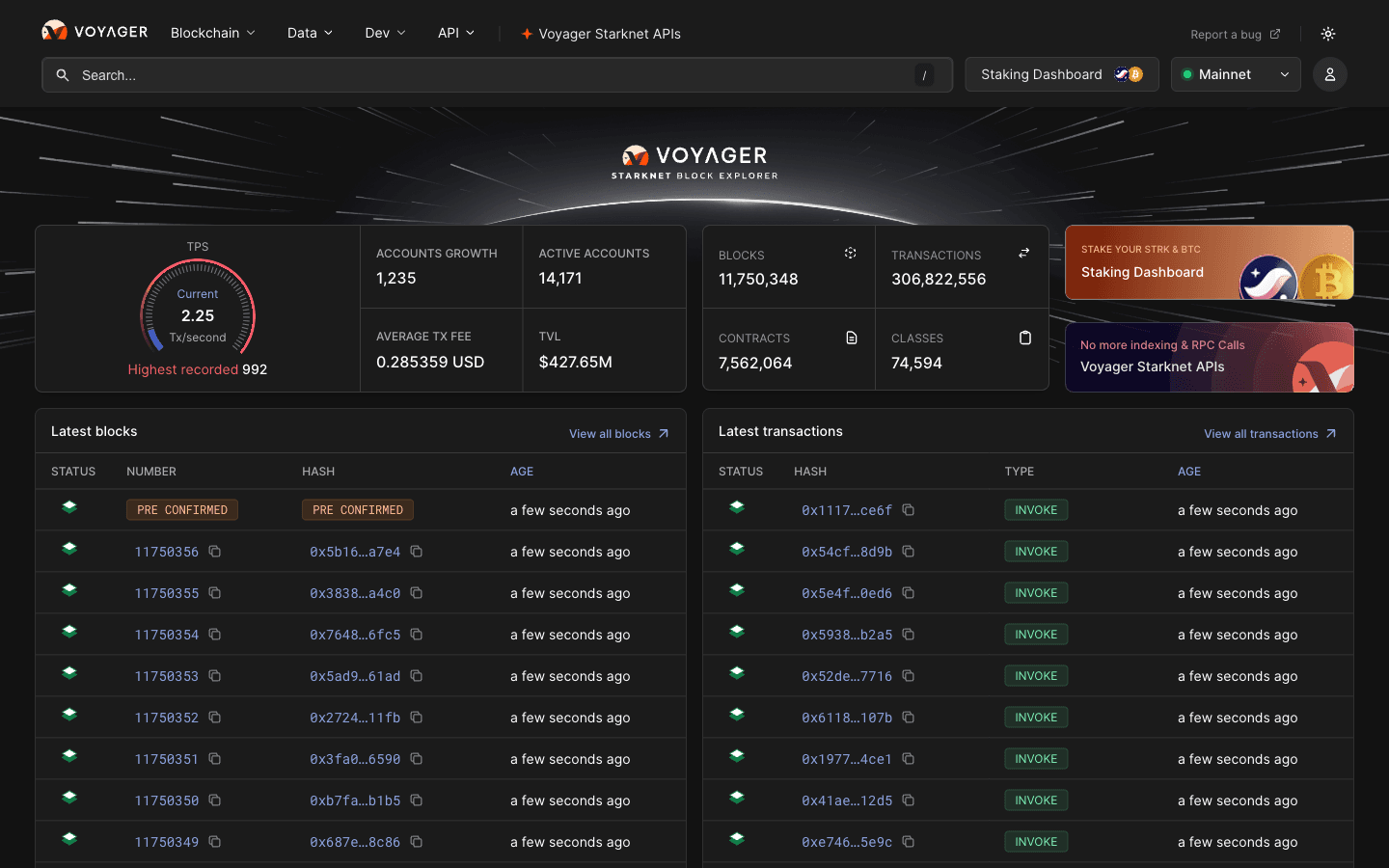Open the Staking Dashboard header button

tap(1062, 74)
